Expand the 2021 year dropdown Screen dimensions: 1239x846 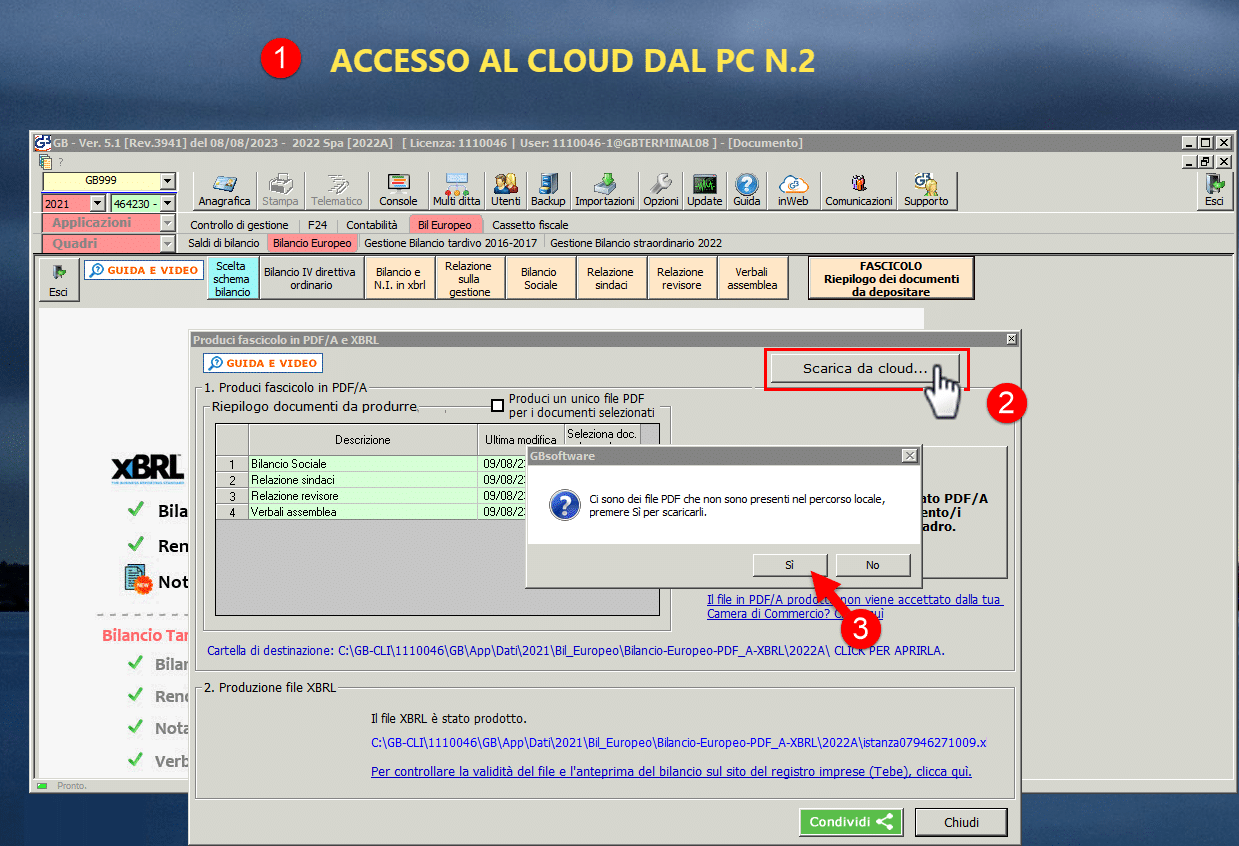coord(97,203)
